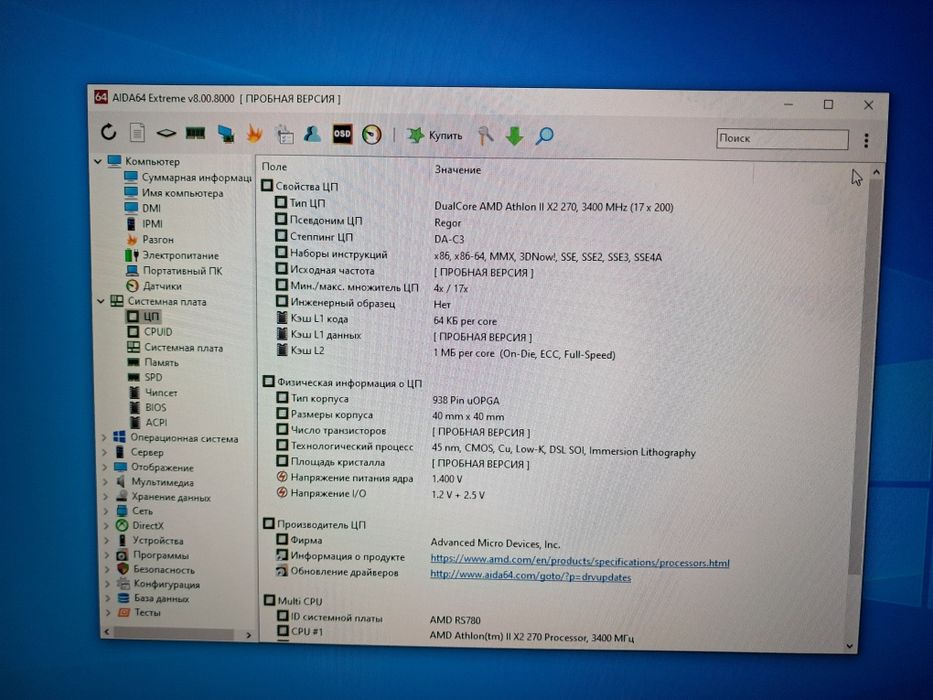The width and height of the screenshot is (933, 700).
Task: Expand the Сеть tree node
Action: pos(107,511)
